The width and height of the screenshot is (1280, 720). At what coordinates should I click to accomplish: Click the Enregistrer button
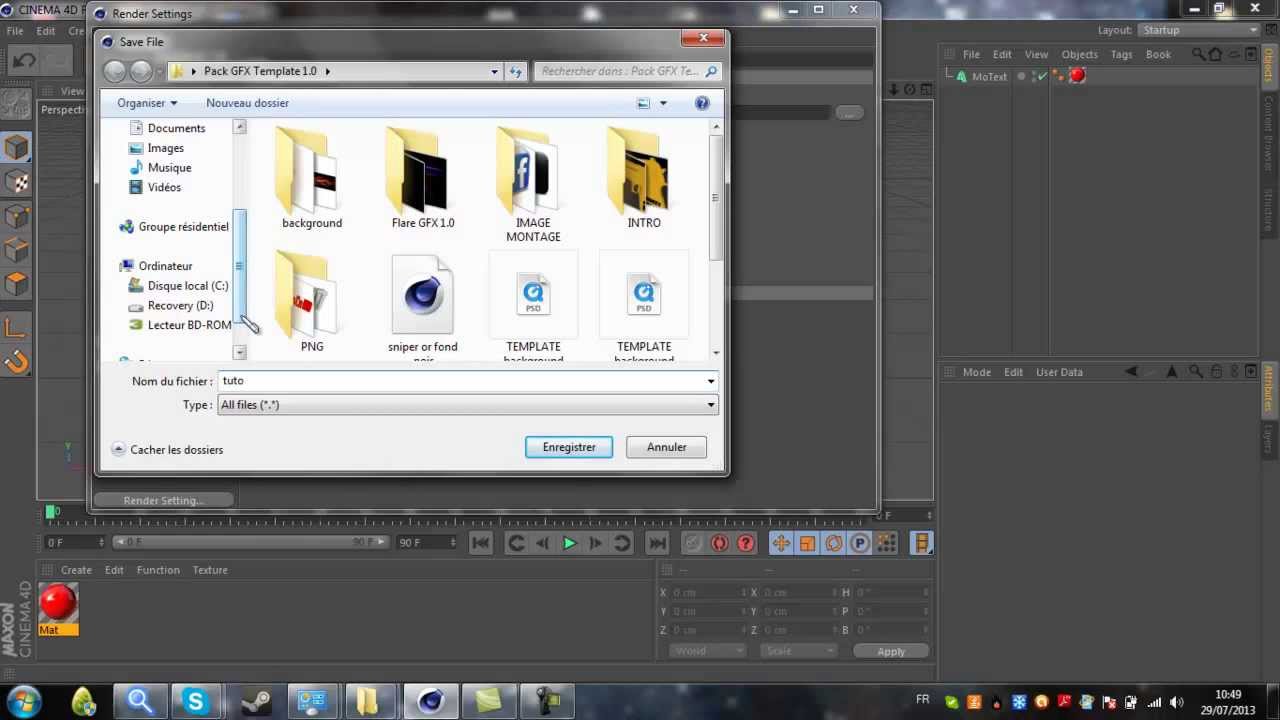(x=569, y=447)
